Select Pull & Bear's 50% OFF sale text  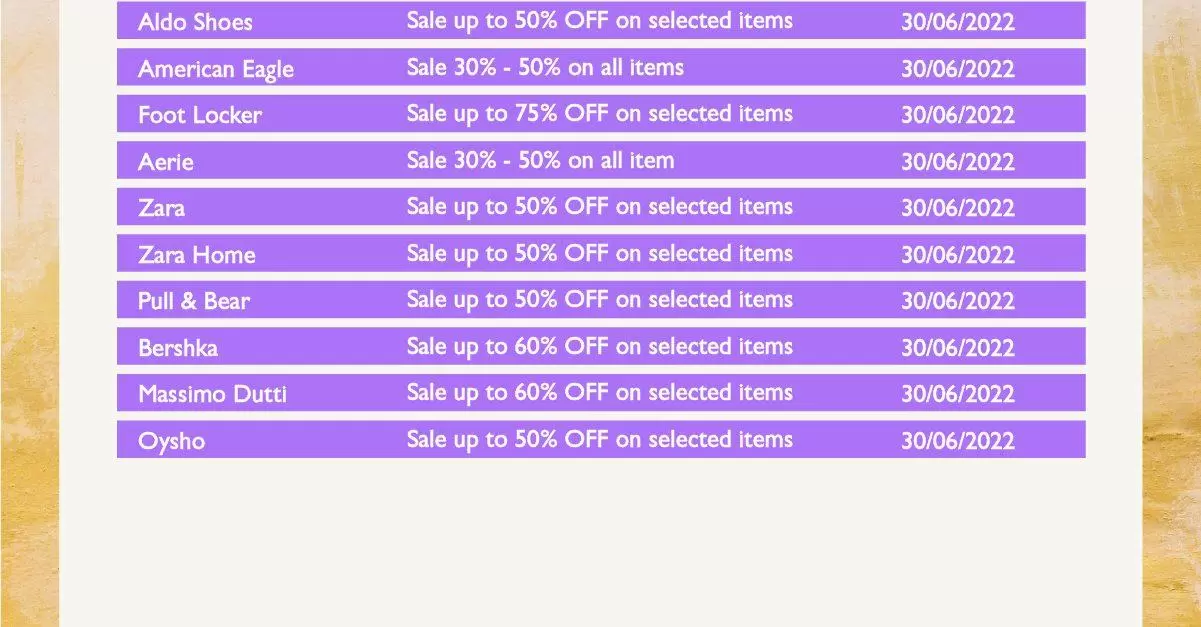(599, 300)
